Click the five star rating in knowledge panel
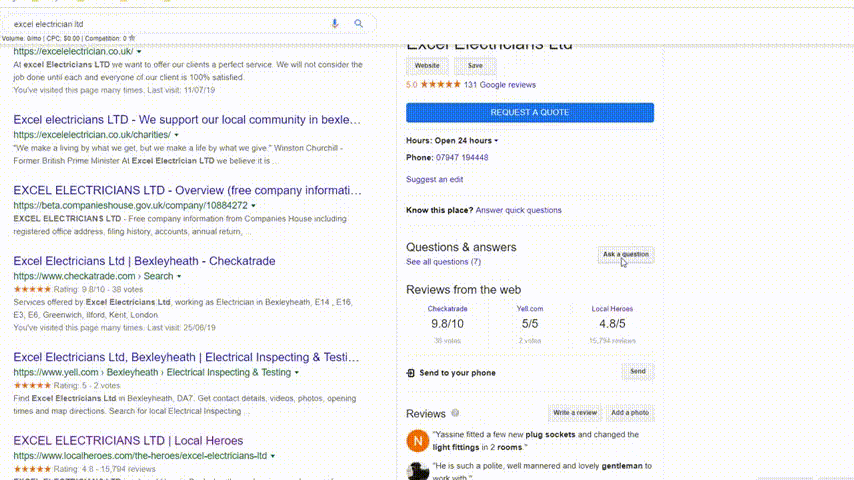Viewport: 854px width, 480px height. pos(441,84)
